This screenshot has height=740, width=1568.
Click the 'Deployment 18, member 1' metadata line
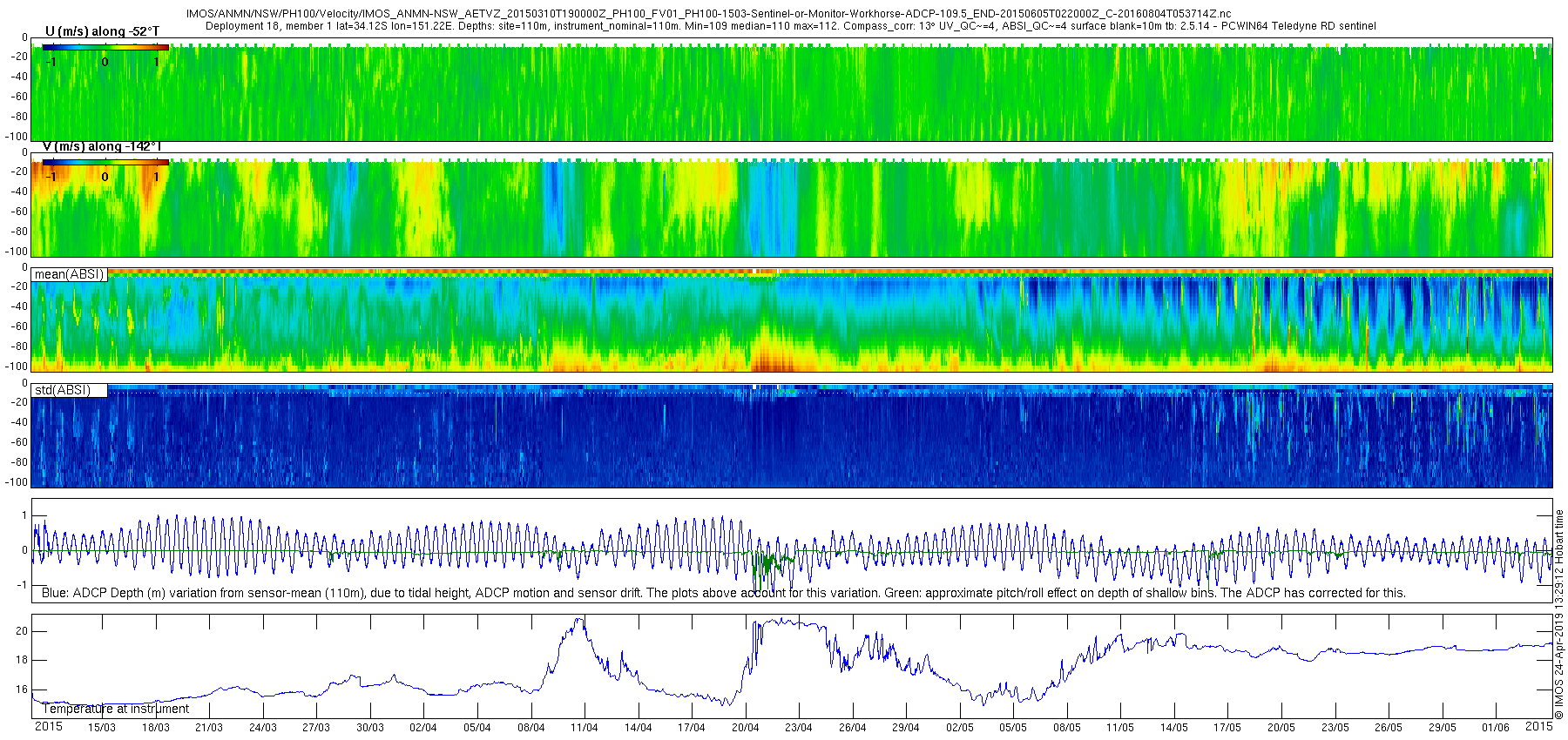pyautogui.click(x=790, y=26)
